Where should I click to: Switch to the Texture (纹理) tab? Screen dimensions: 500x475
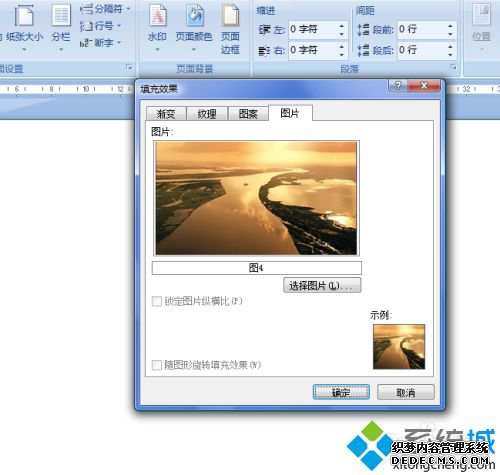pos(207,114)
